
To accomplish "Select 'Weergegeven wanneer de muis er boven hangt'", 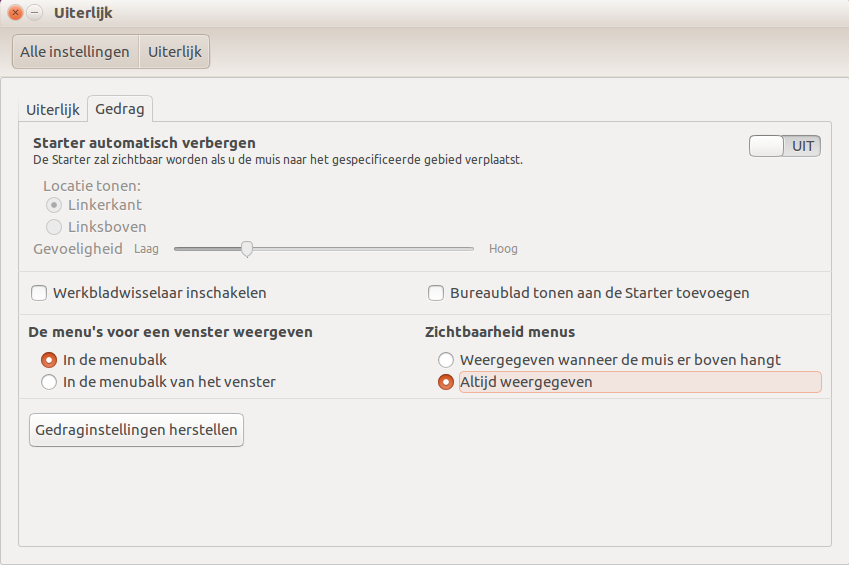I will point(446,360).
